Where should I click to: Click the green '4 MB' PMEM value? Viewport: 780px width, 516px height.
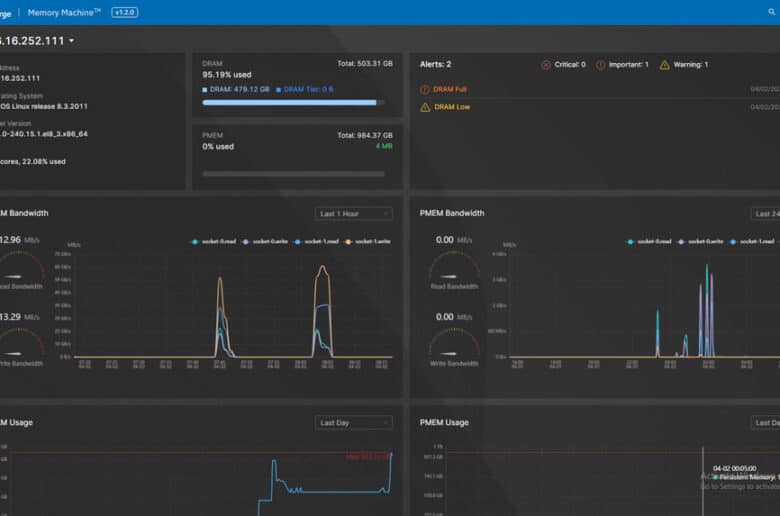pos(384,146)
